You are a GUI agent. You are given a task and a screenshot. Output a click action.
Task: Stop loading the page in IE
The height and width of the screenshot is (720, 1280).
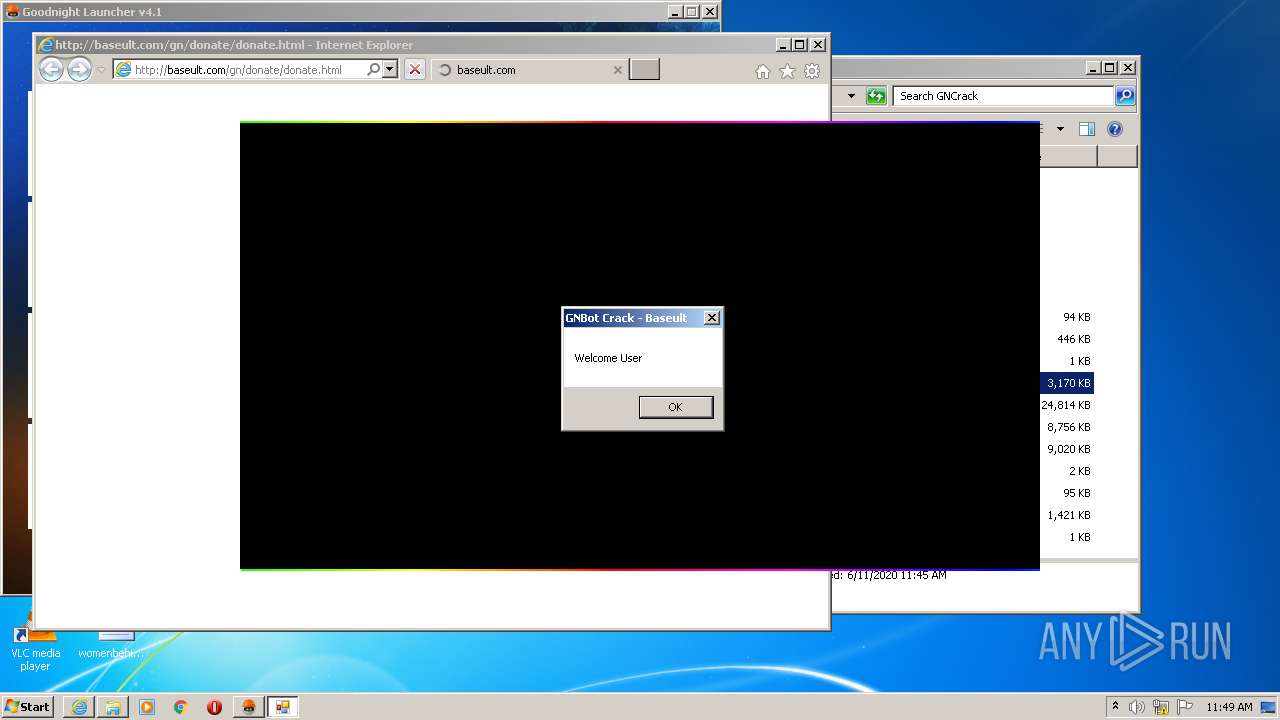click(415, 70)
